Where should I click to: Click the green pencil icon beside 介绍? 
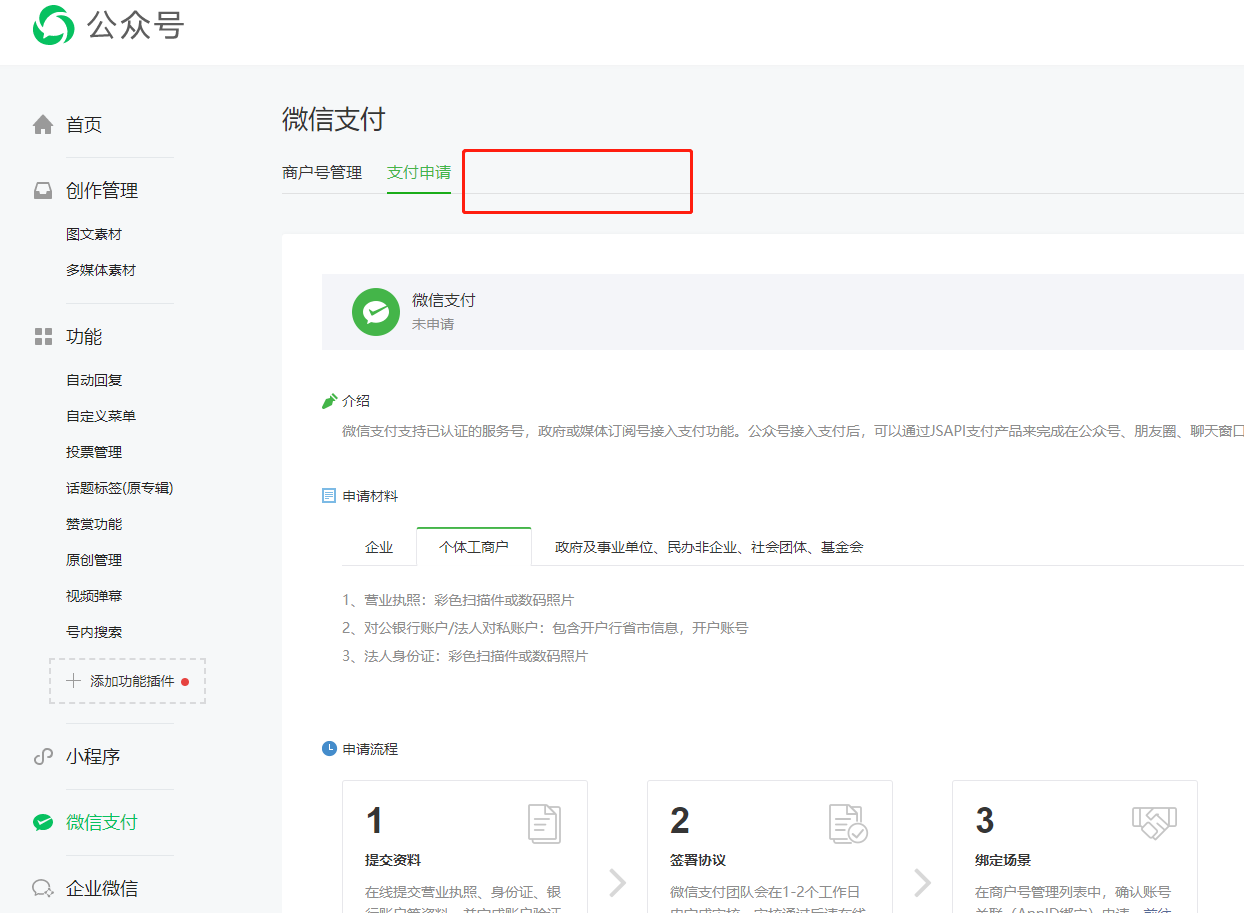coord(329,401)
